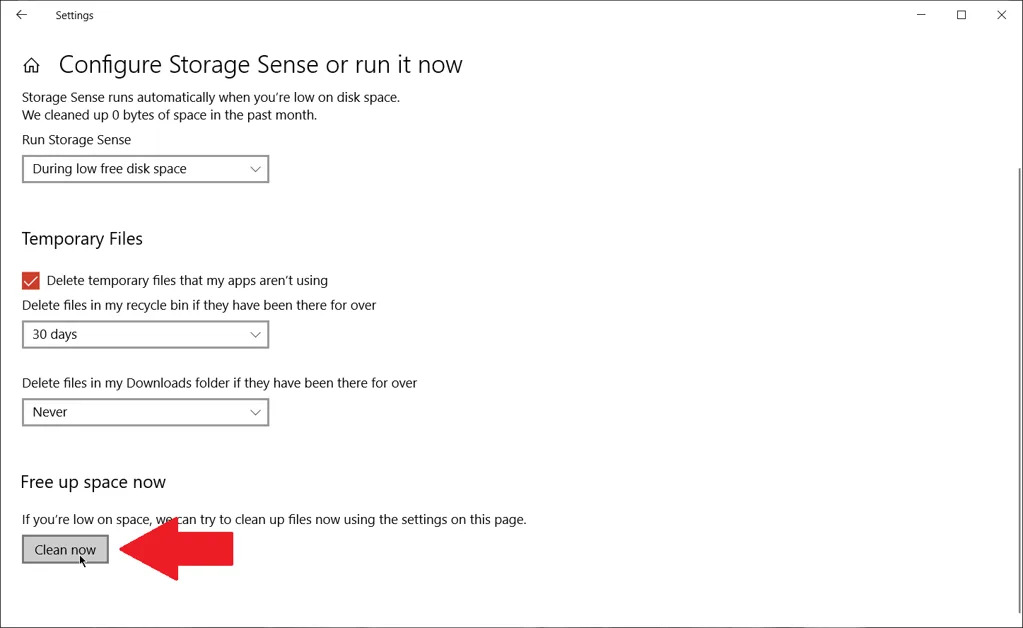
Task: Click "Settings" in the title bar
Action: tap(74, 15)
